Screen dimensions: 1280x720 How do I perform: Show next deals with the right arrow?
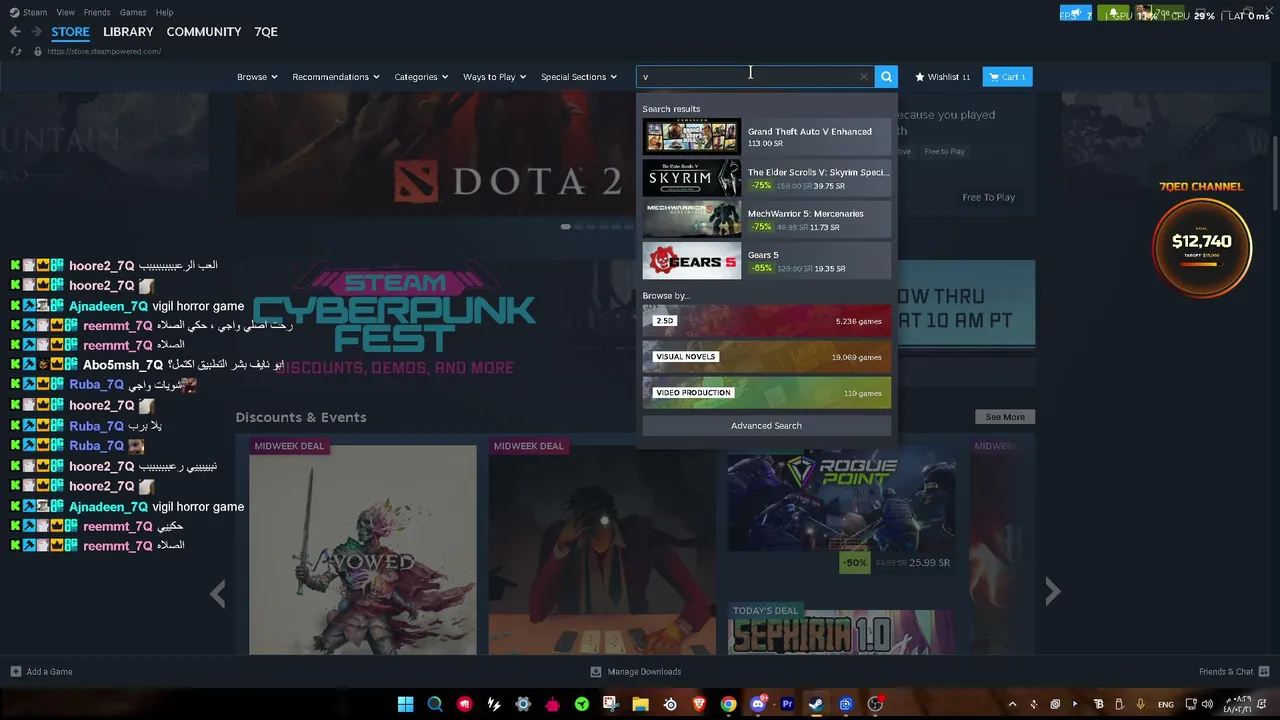click(x=1052, y=592)
